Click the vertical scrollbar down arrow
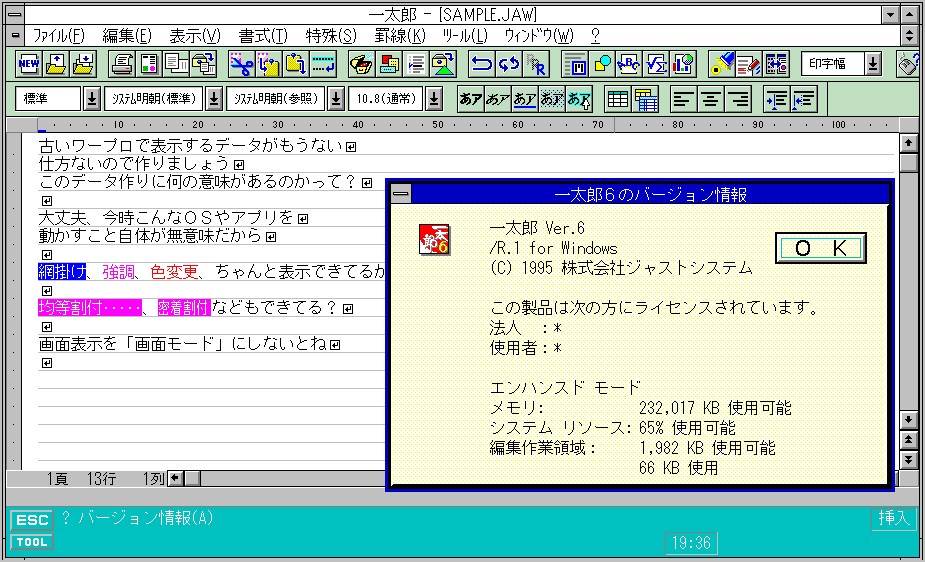Viewport: 925px width, 562px height. [x=908, y=420]
